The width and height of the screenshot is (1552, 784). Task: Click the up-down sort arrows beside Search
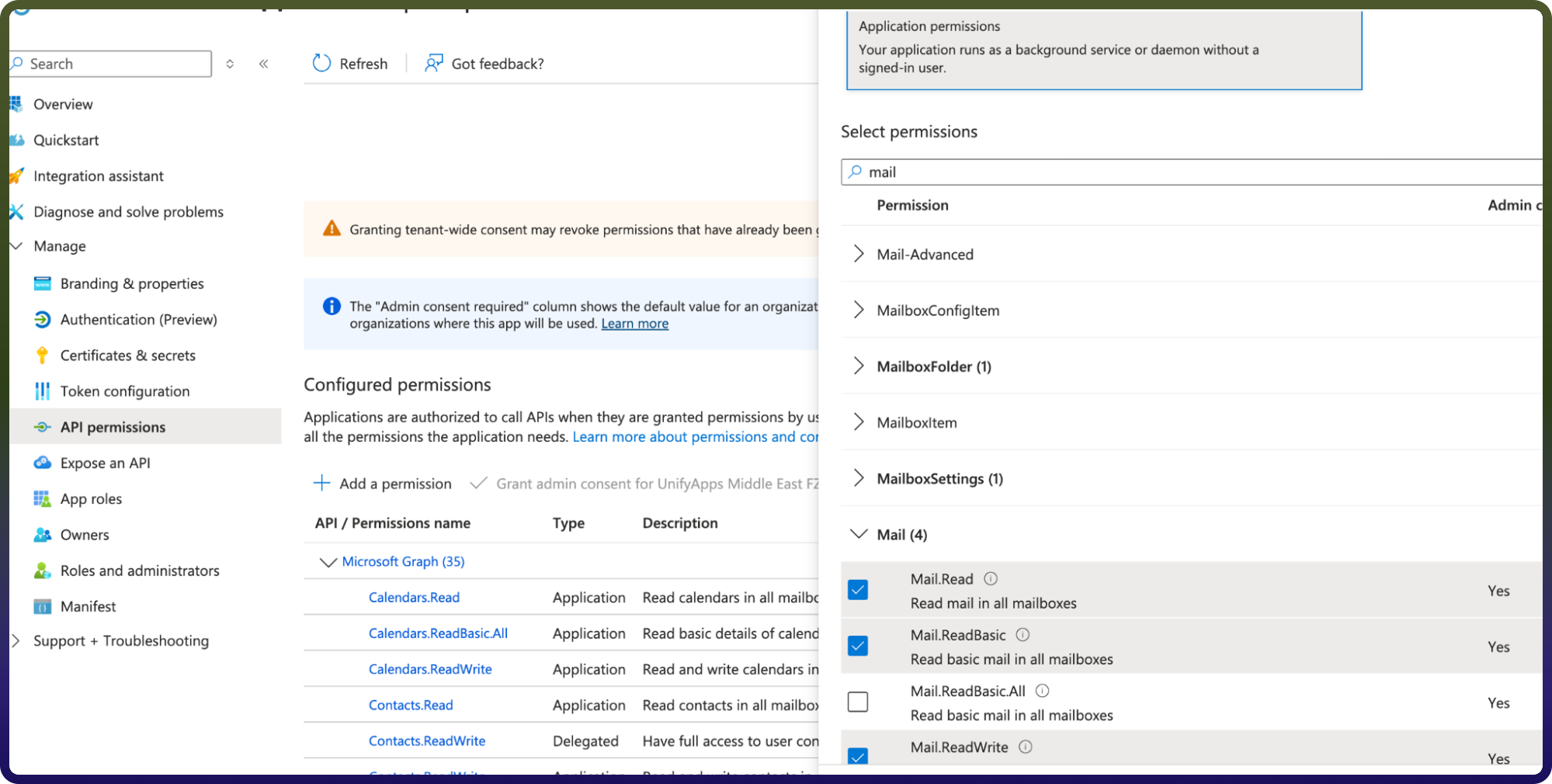pos(230,64)
